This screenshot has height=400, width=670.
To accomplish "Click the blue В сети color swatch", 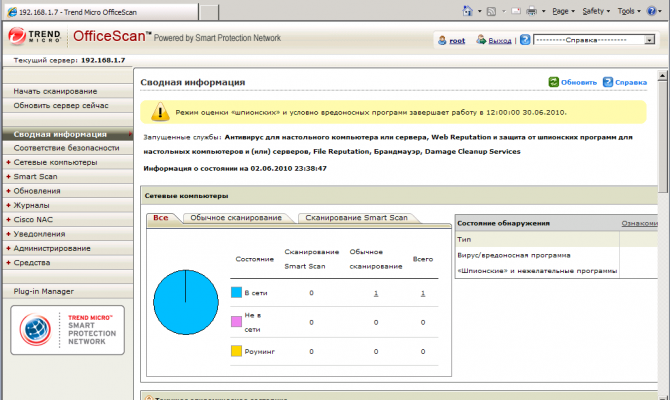I will point(236,292).
